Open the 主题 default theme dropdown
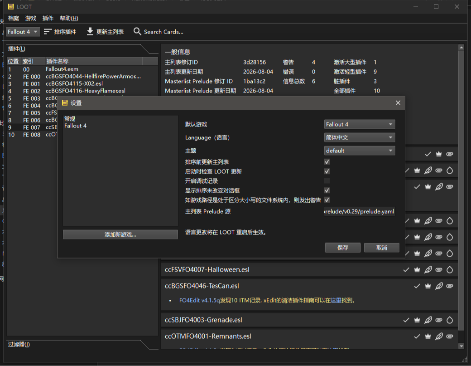This screenshot has width=471, height=366. click(359, 151)
